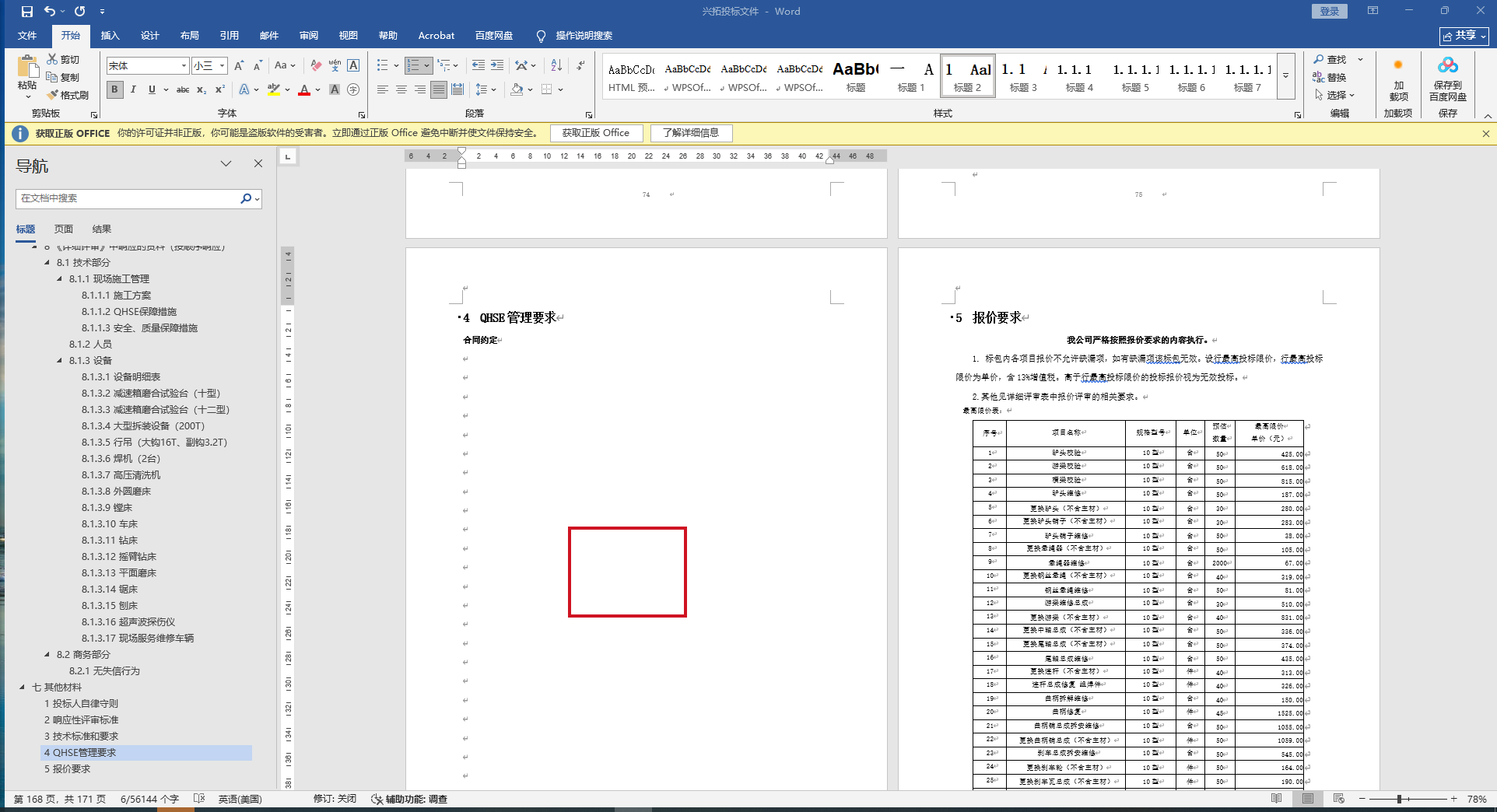Expand the styles gallery

(1285, 76)
